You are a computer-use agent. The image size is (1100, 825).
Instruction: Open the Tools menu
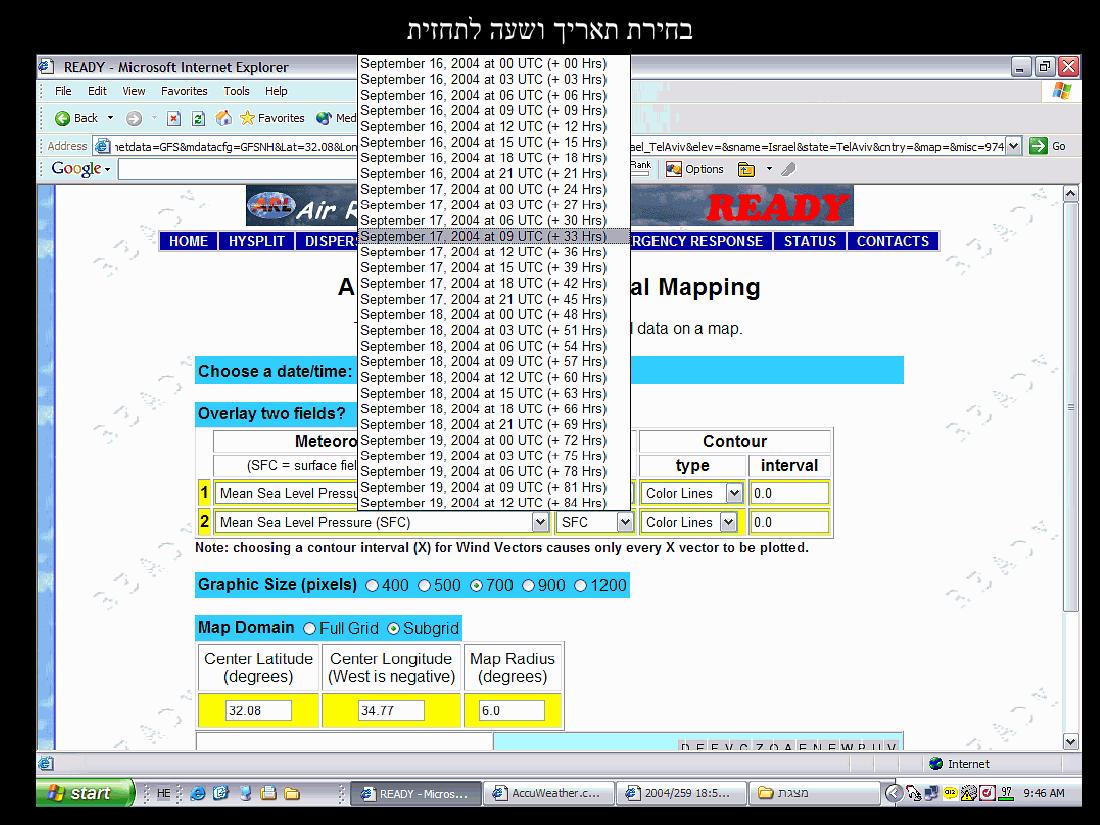[236, 91]
